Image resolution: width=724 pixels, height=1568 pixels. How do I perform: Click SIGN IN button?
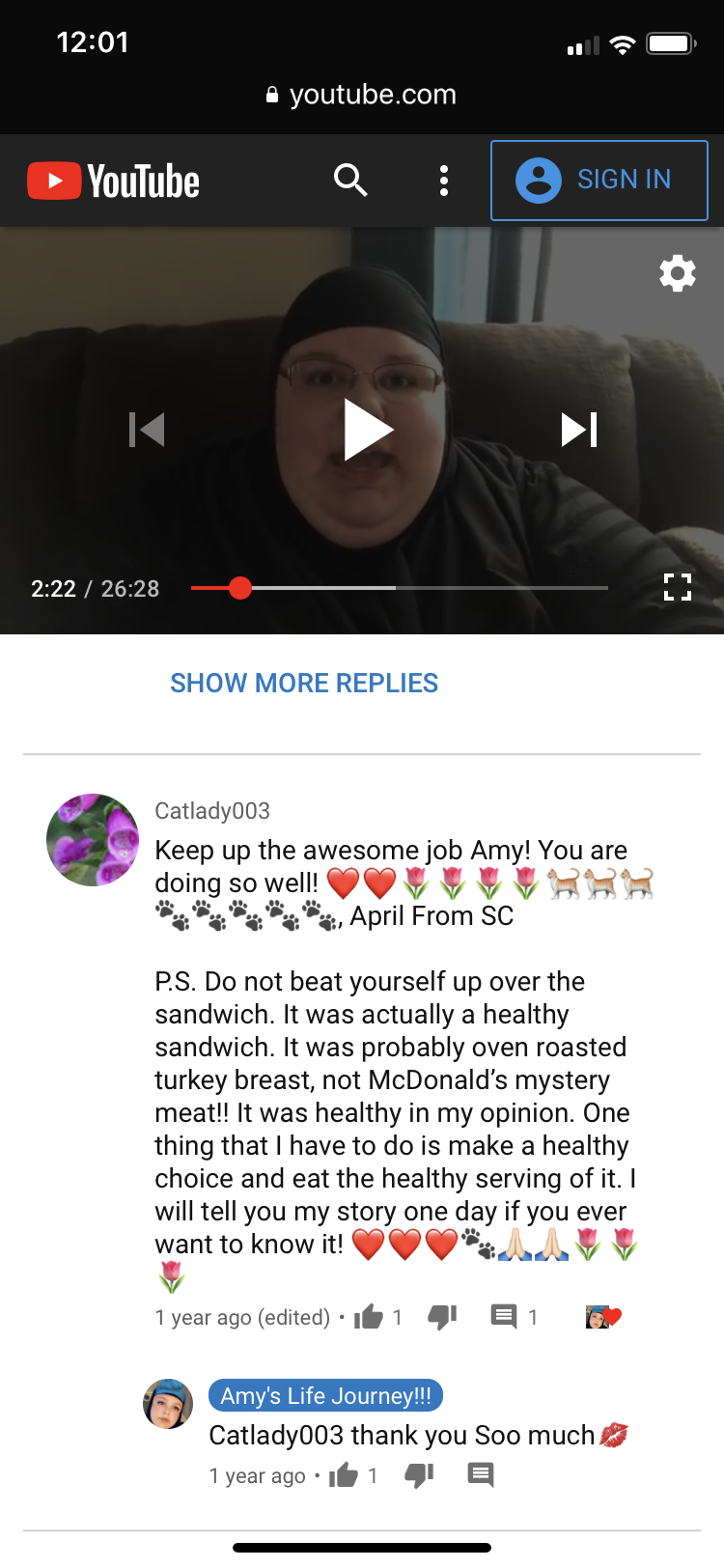point(599,181)
